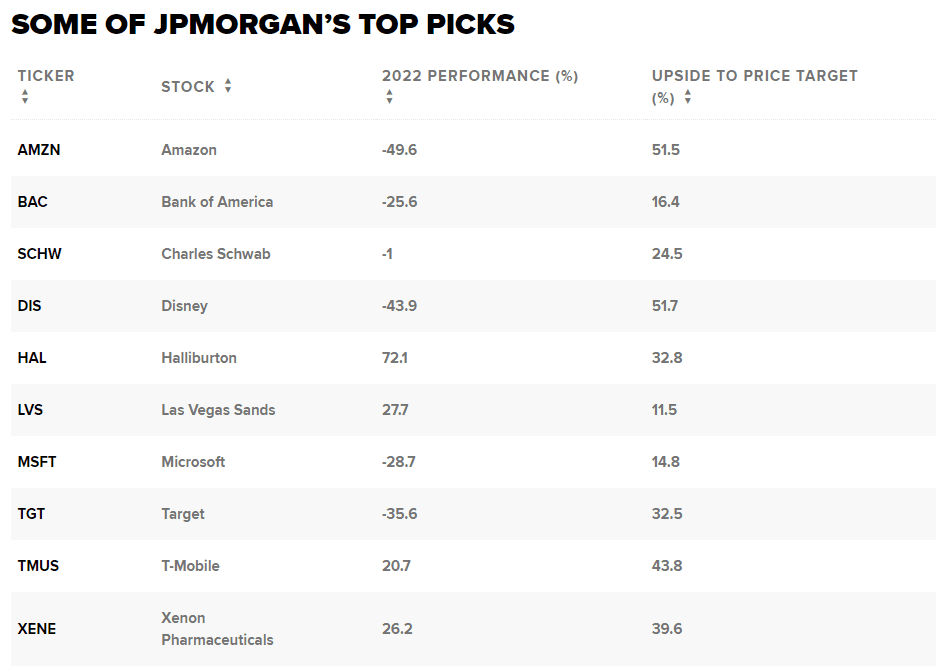Click the UPSIDE TO PRICE TARGET header text
This screenshot has height=670, width=937.
coord(755,76)
